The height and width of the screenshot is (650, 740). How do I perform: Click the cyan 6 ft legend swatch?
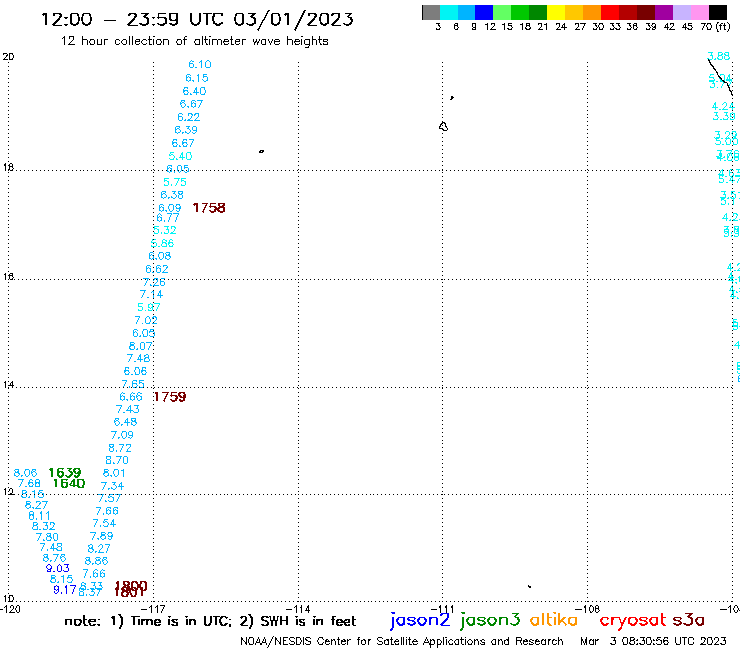click(449, 12)
